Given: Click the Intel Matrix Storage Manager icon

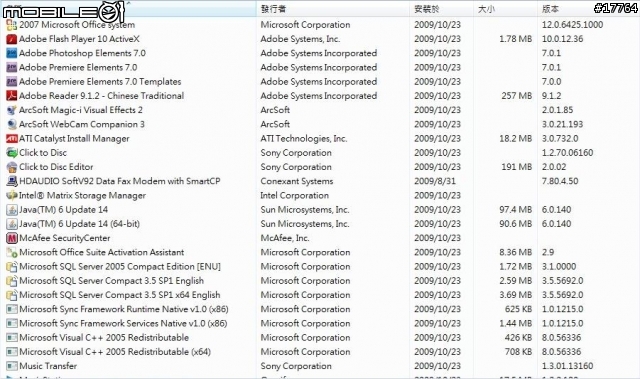Looking at the screenshot, I should click(12, 195).
